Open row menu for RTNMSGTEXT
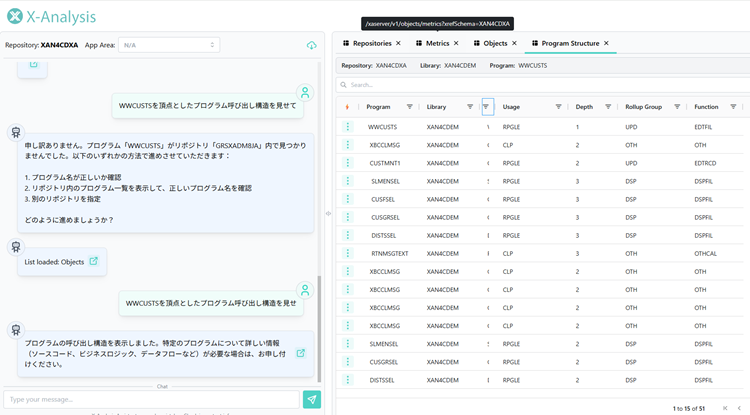The width and height of the screenshot is (750, 415). coord(348,253)
